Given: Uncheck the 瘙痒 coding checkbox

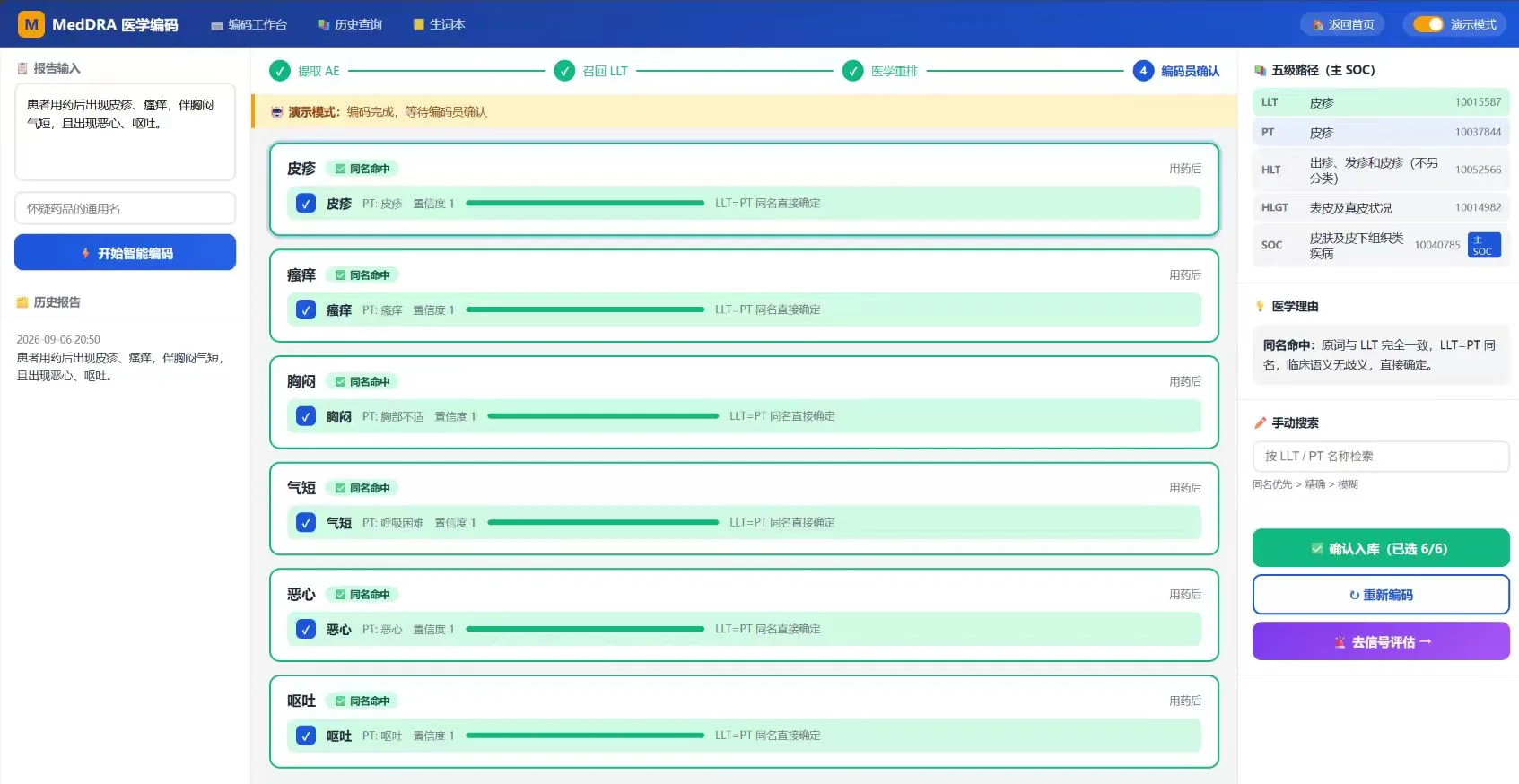Looking at the screenshot, I should pyautogui.click(x=306, y=310).
